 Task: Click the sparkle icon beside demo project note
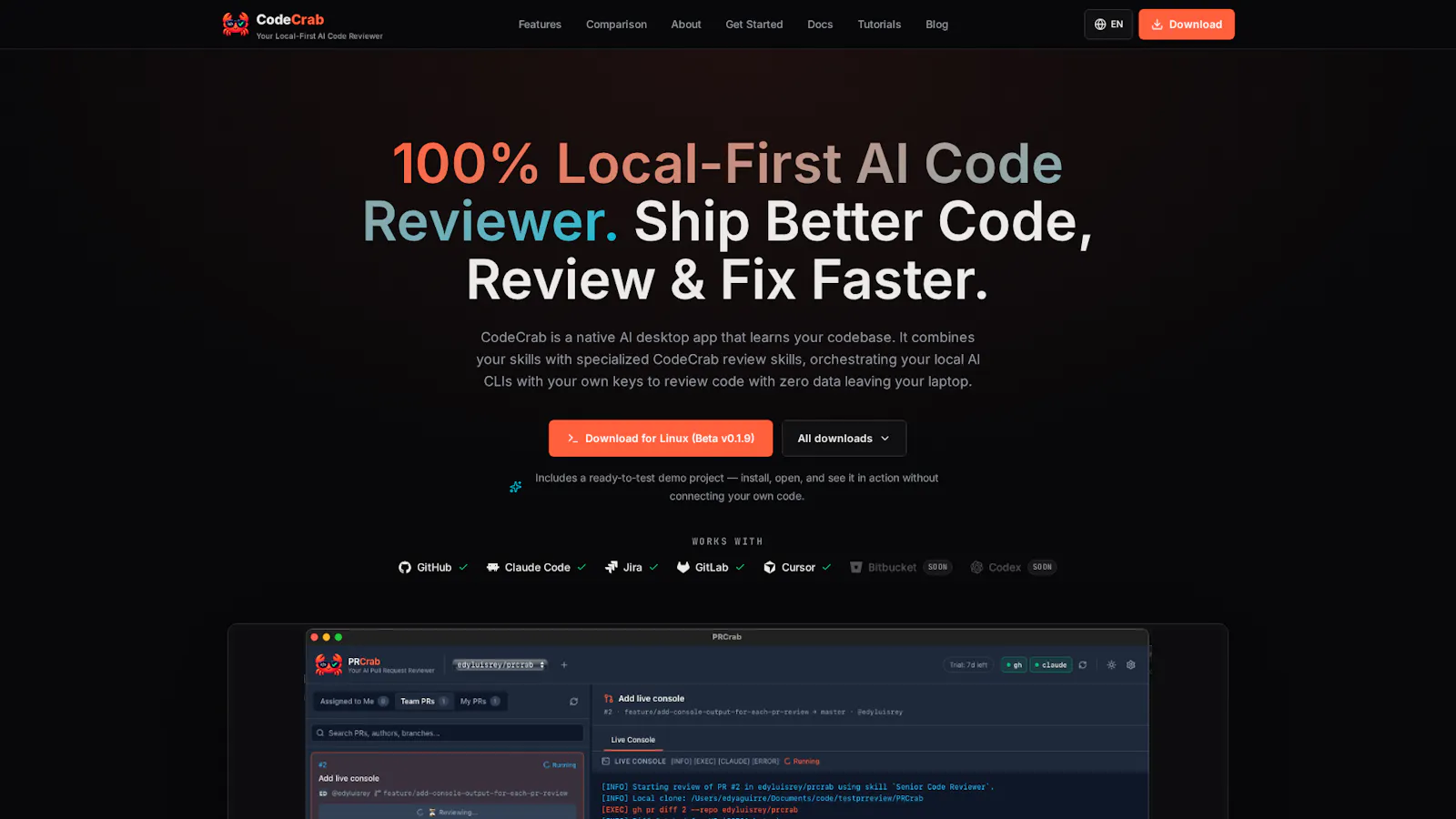click(x=516, y=487)
